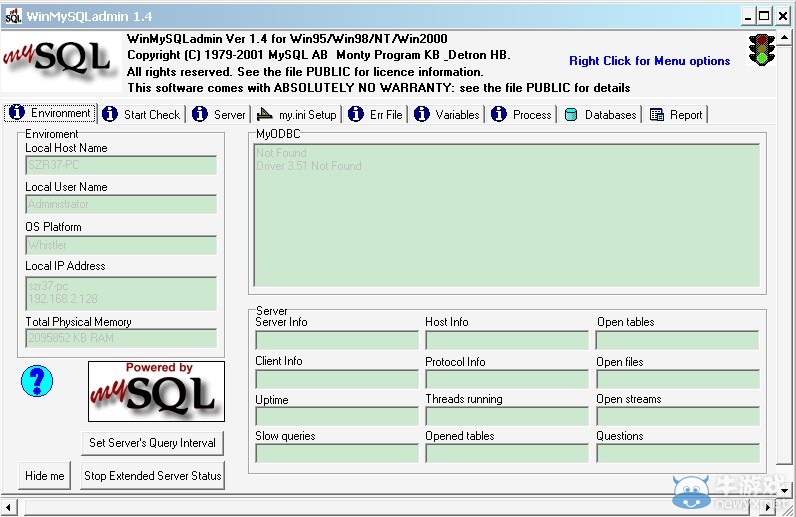Click the info icon on the Variables tab
This screenshot has height=517, width=796.
pos(422,114)
